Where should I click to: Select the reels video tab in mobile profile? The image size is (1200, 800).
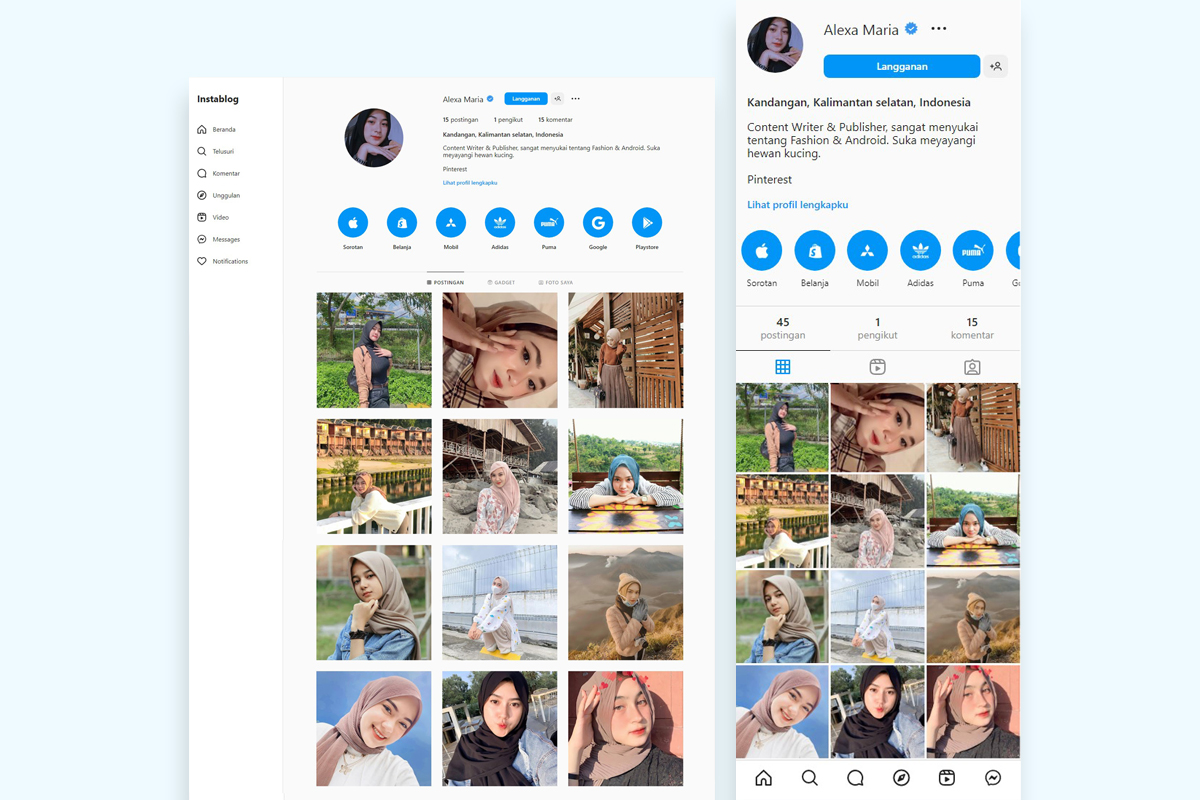coord(877,367)
